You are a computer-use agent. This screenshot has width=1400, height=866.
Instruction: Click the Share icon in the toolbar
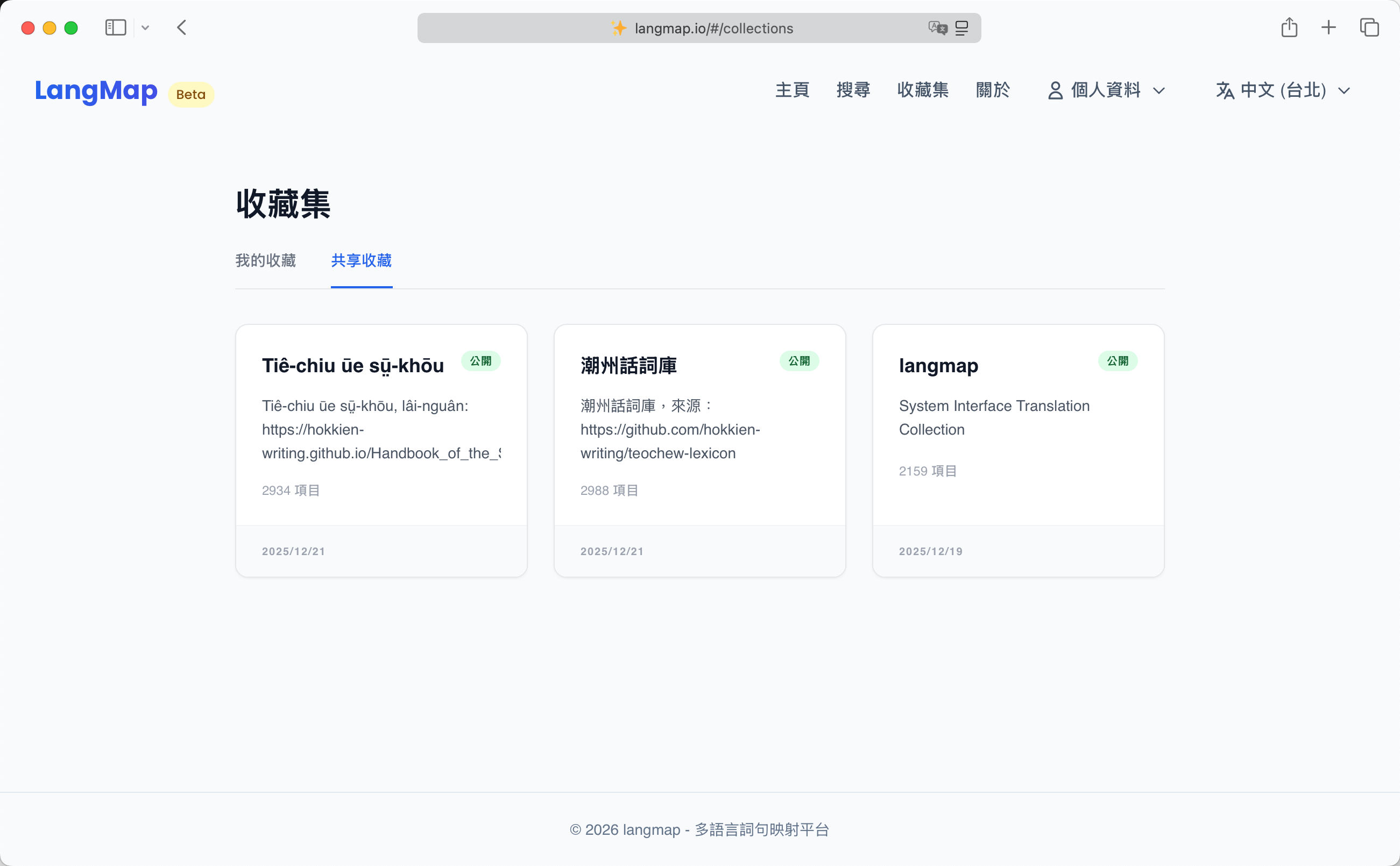click(1290, 27)
